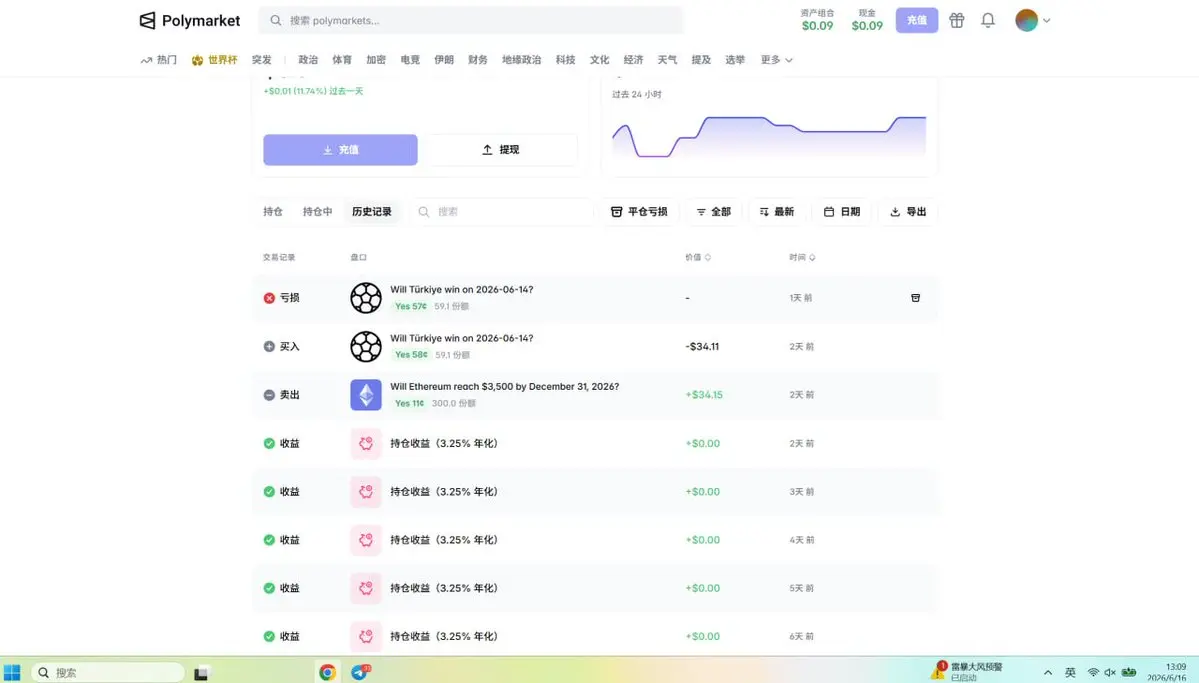Click the soccer ball icon in the 买入 row
This screenshot has width=1199, height=683.
click(x=366, y=346)
